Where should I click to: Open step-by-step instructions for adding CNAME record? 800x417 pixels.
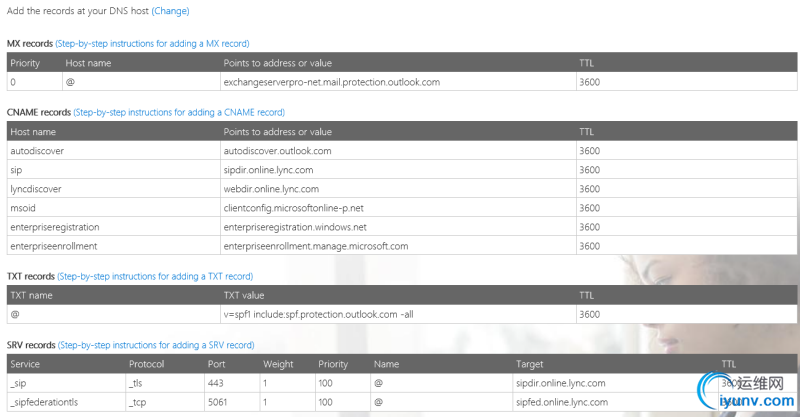tap(179, 112)
